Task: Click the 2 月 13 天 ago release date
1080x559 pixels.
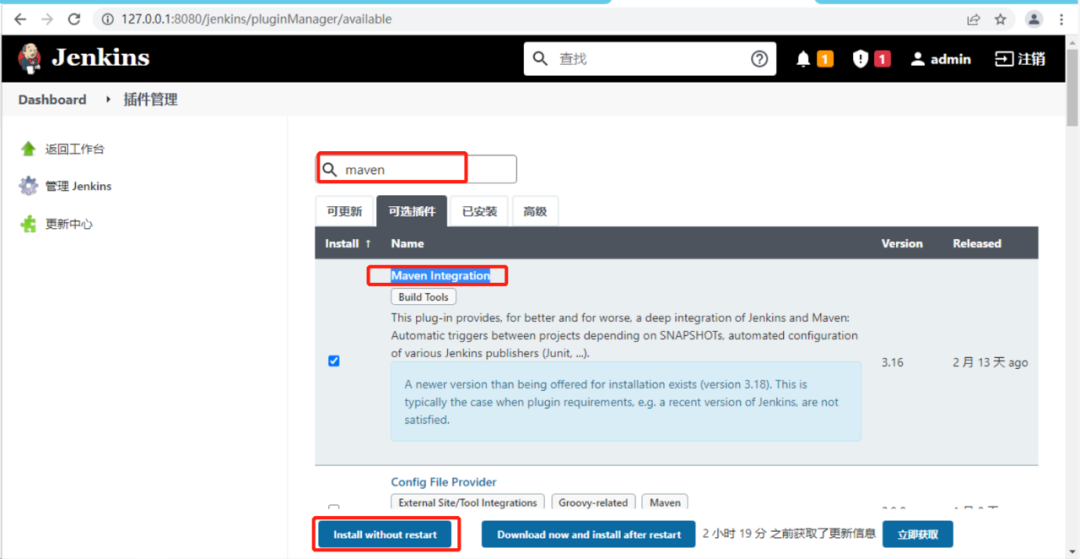Action: click(x=990, y=362)
